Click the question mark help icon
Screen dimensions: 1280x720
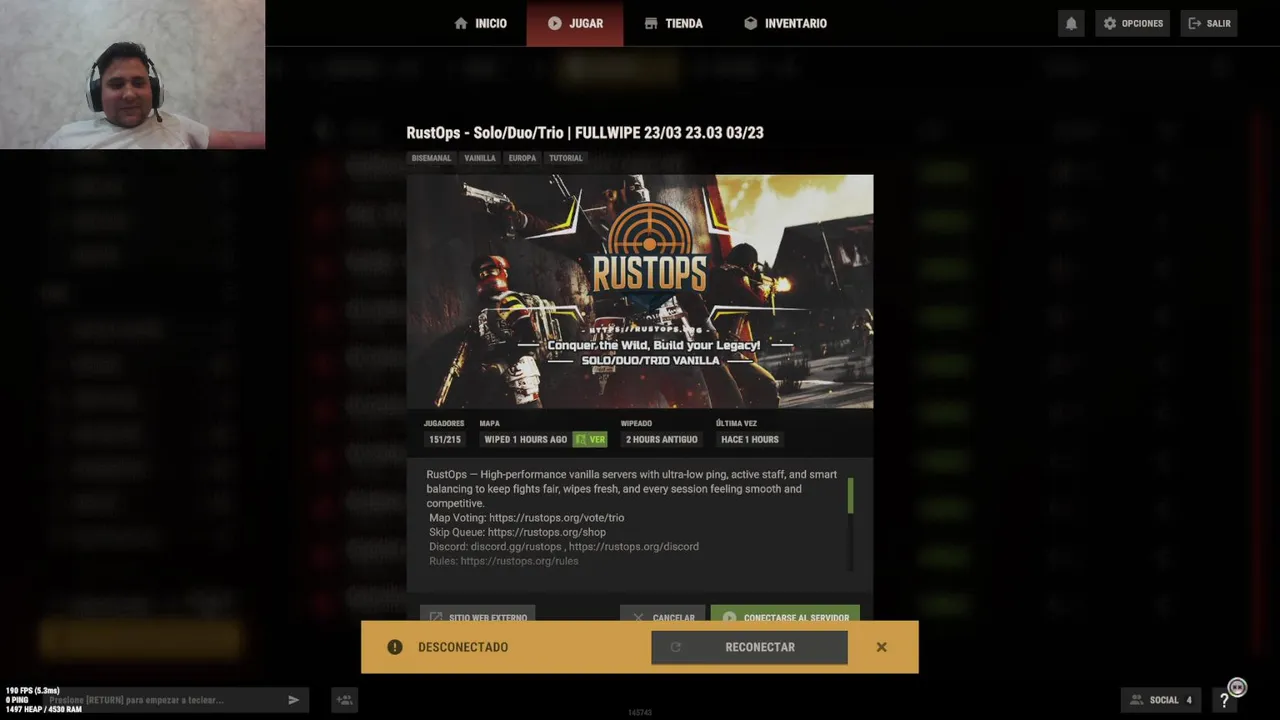1224,700
